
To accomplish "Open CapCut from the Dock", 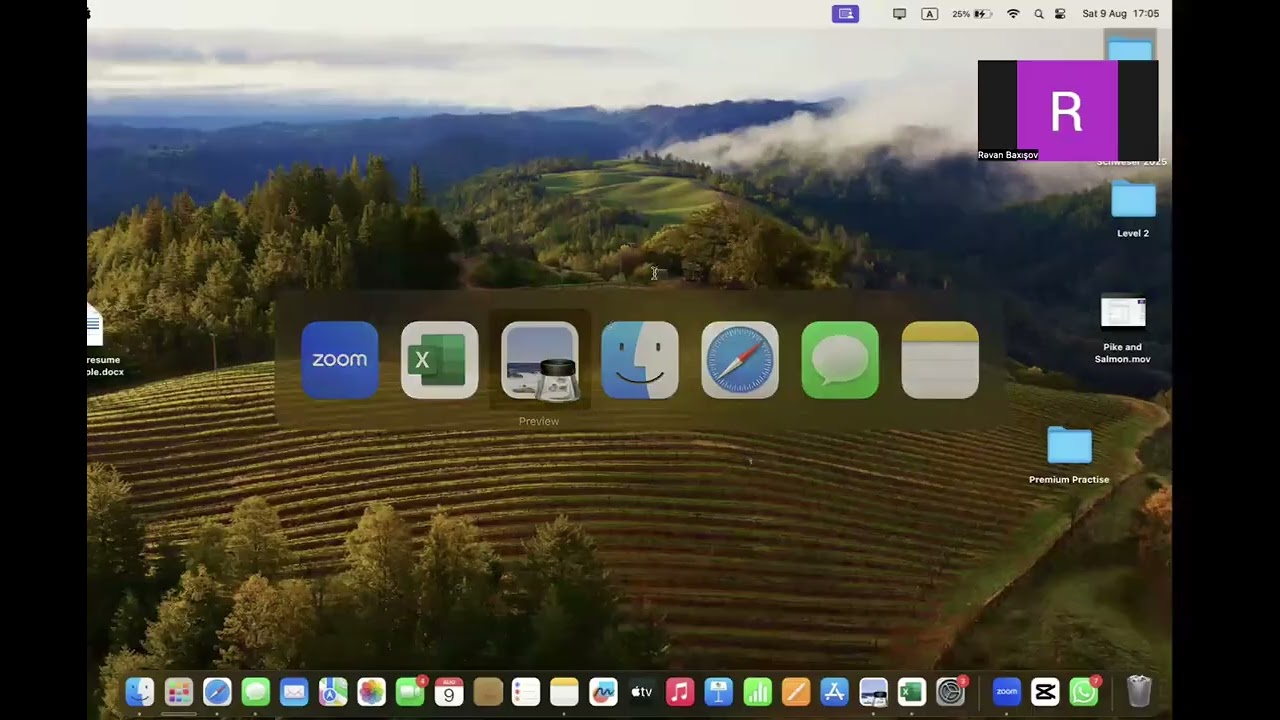I will click(1045, 691).
